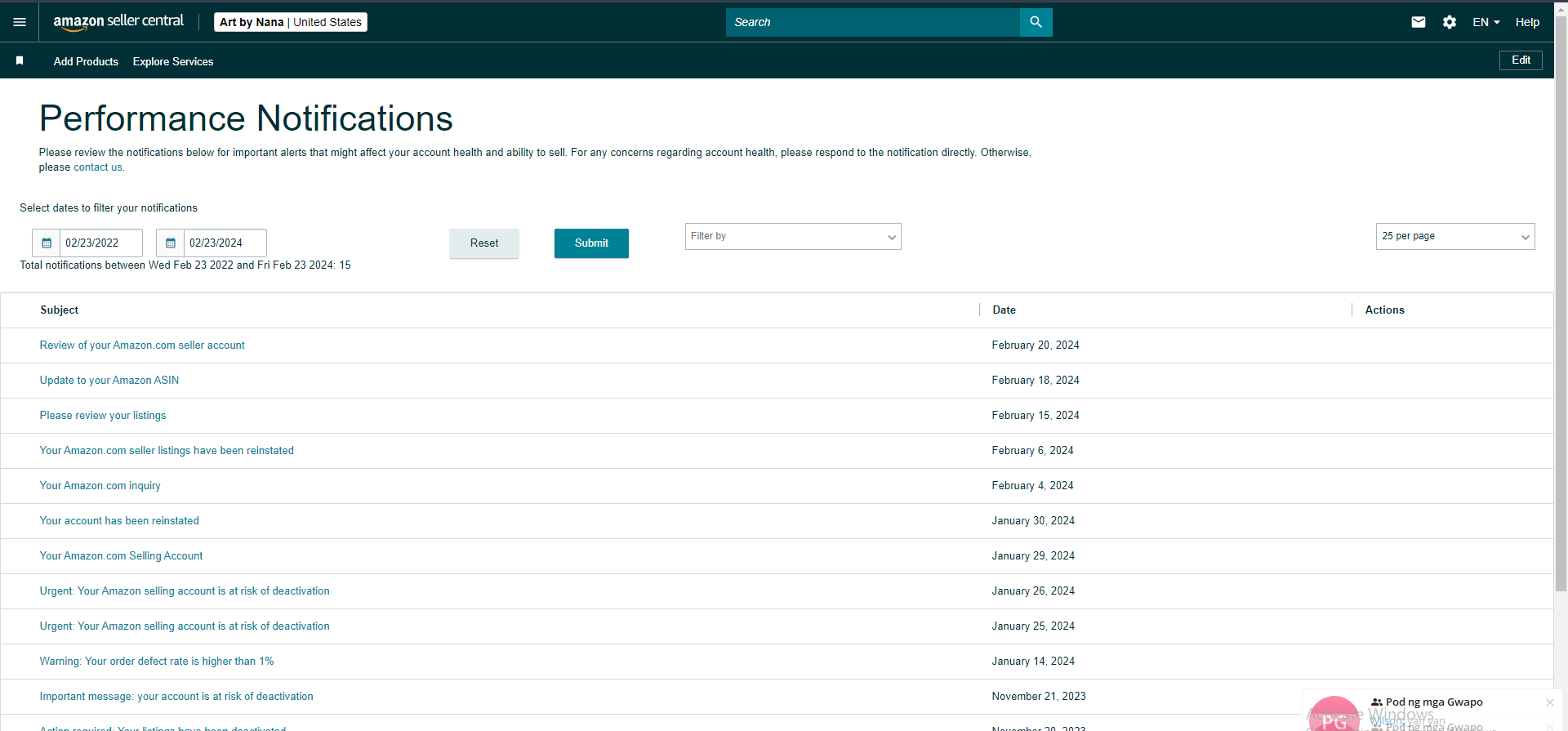Click the Subject column header

click(60, 310)
